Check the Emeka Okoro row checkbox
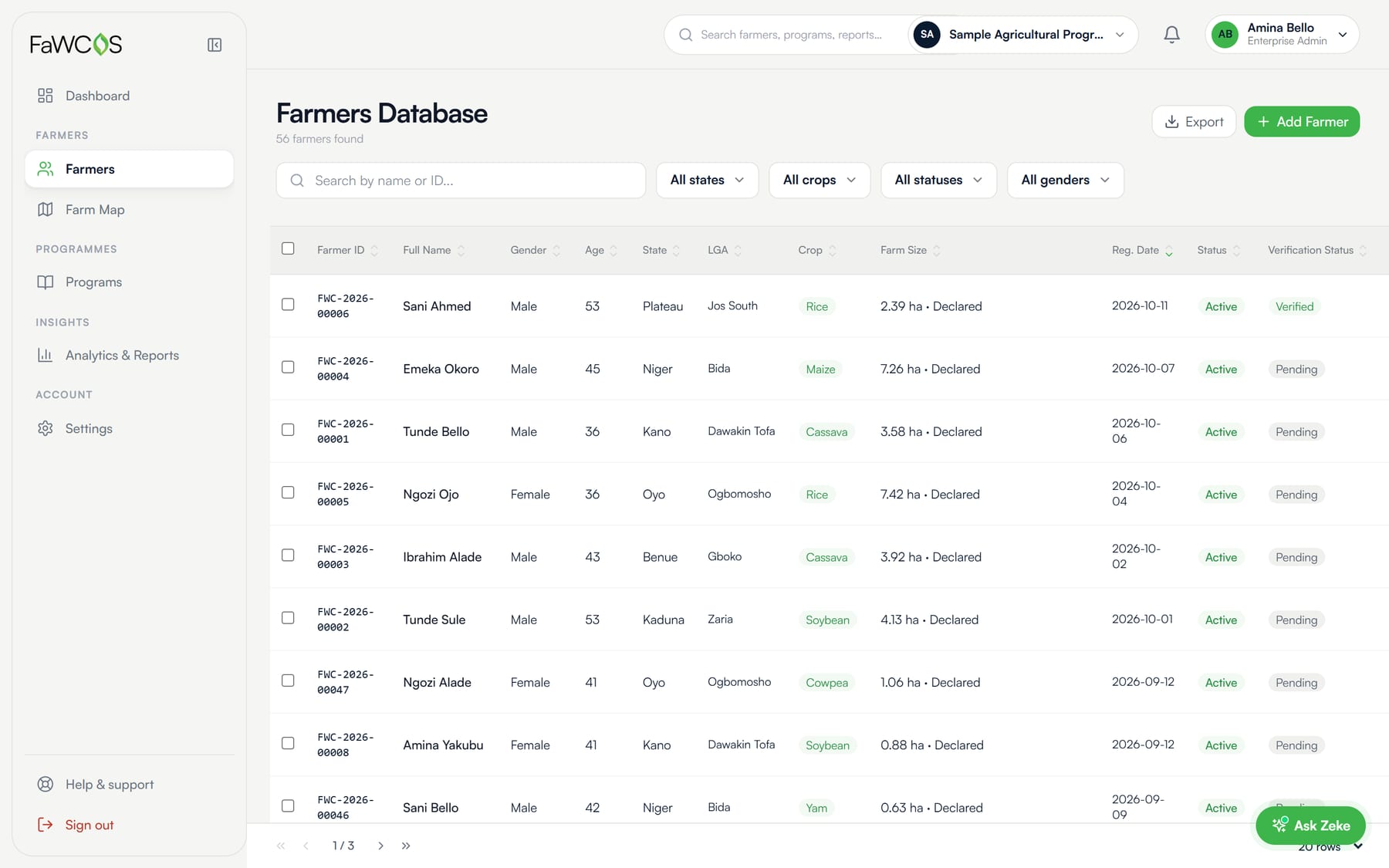This screenshot has width=1389, height=868. click(x=288, y=367)
